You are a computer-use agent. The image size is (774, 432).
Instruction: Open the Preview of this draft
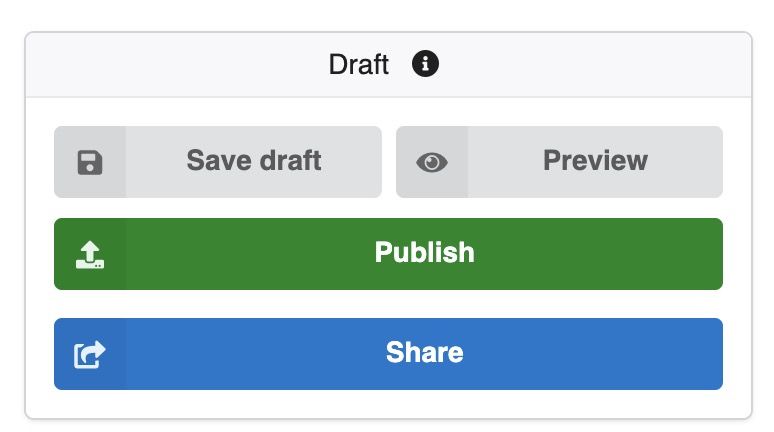pos(559,162)
